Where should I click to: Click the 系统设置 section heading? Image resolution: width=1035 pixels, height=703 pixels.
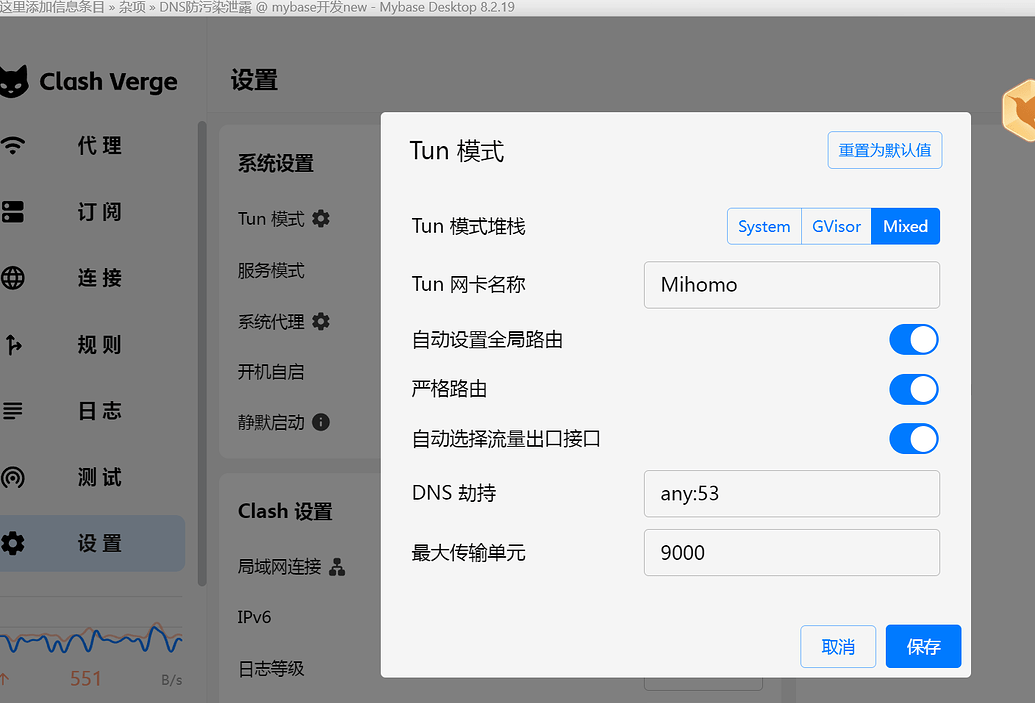pyautogui.click(x=276, y=164)
